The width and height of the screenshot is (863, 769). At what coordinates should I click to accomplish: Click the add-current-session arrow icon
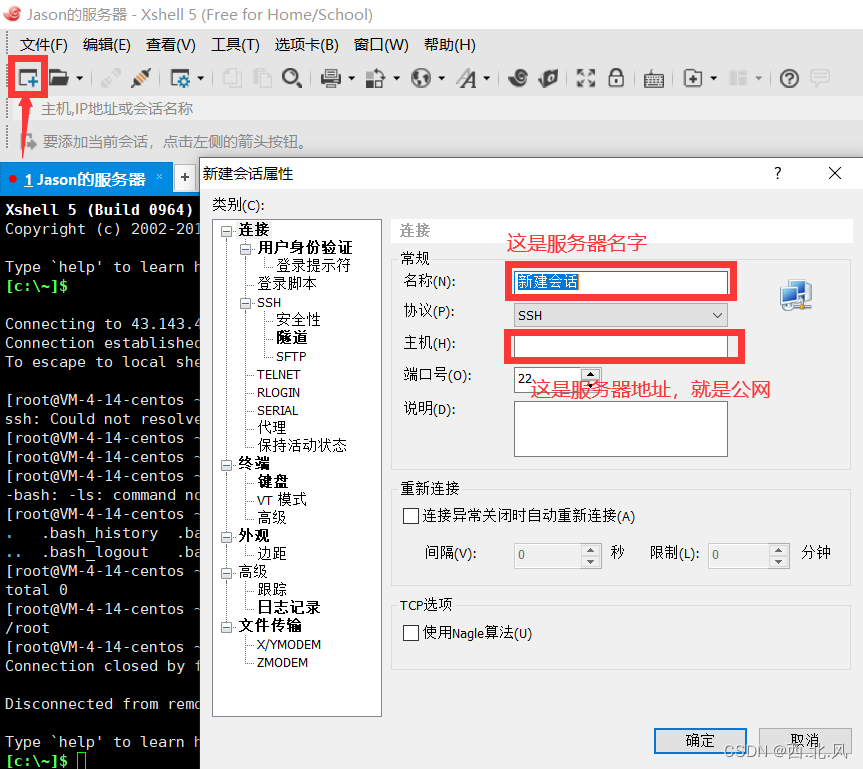(x=29, y=142)
